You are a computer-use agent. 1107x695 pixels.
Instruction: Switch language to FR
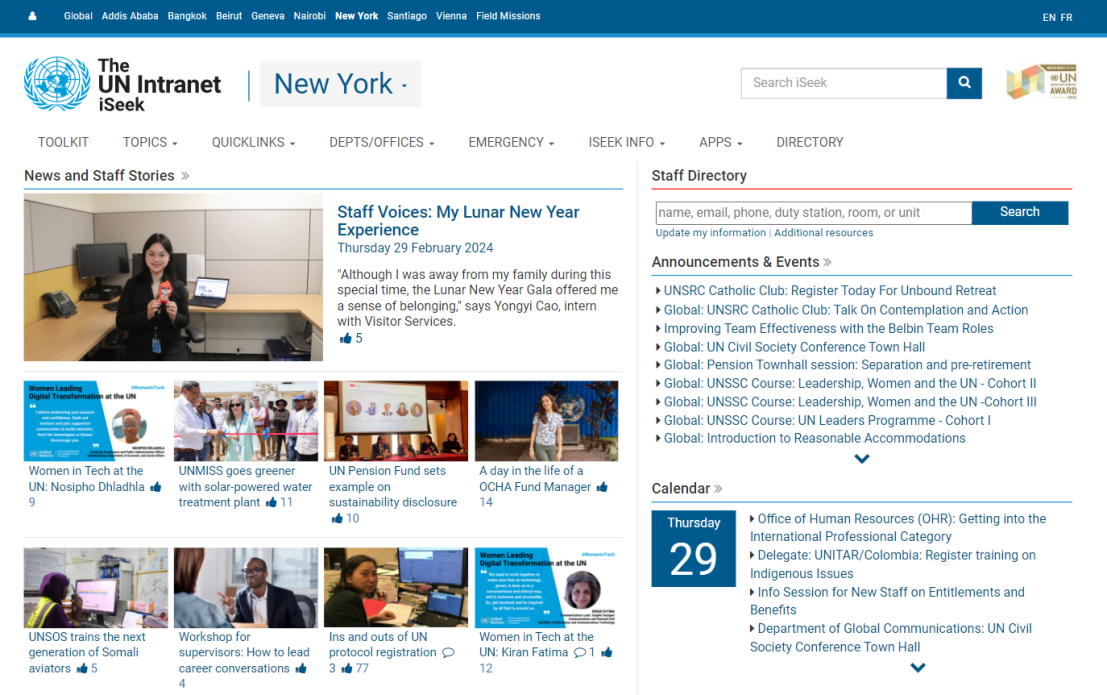[x=1066, y=17]
